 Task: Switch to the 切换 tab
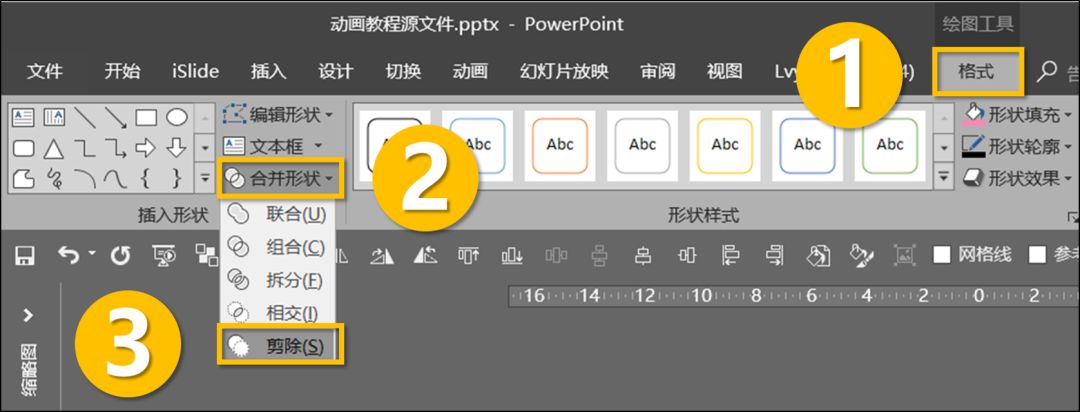403,71
